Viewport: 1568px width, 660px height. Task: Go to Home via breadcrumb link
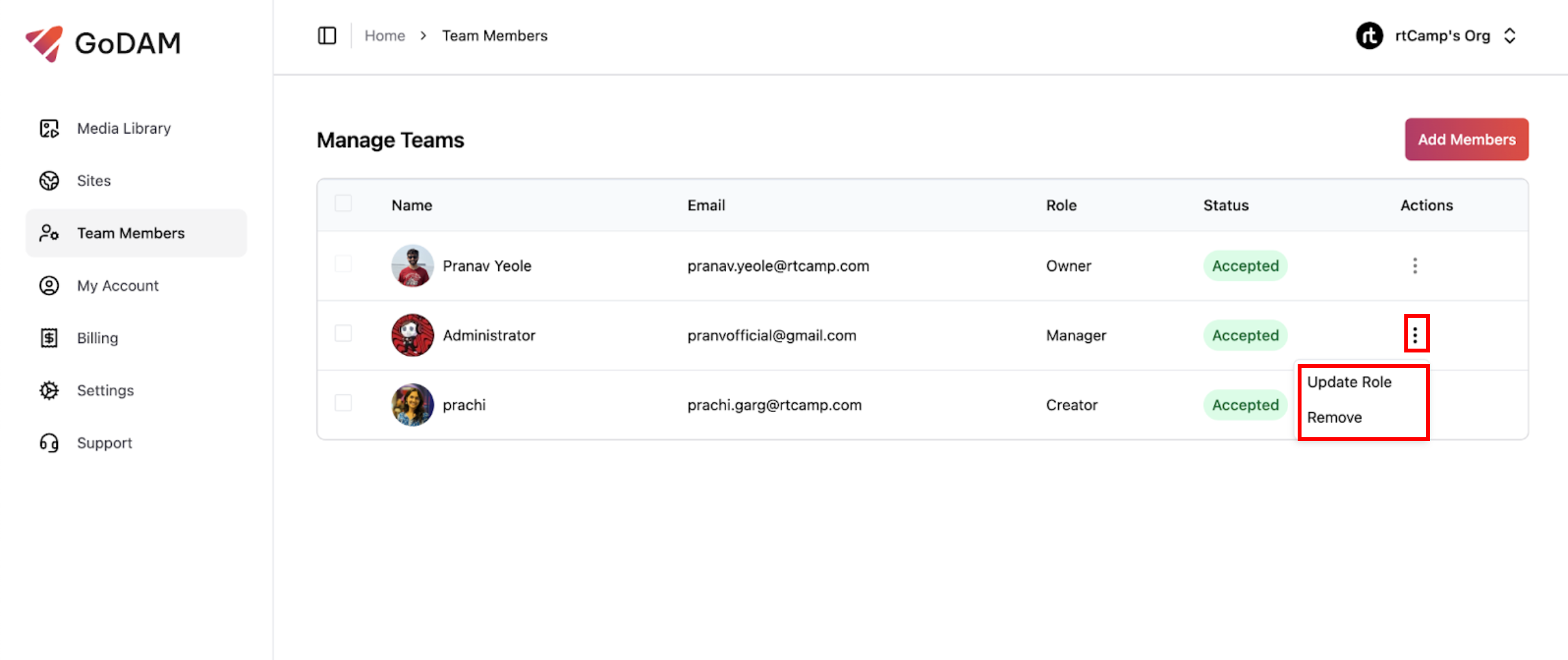pyautogui.click(x=385, y=36)
